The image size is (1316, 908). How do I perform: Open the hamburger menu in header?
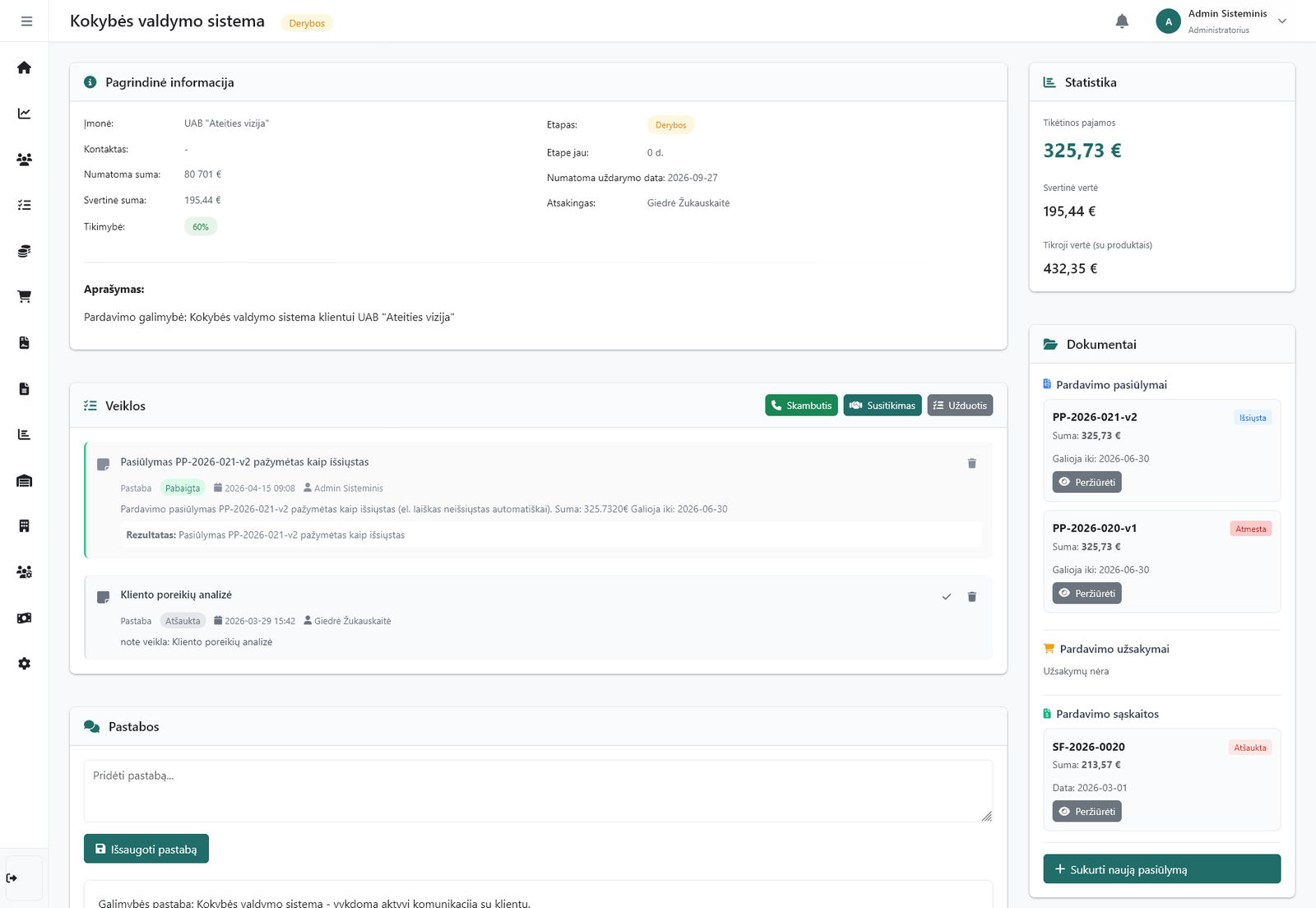tap(26, 21)
